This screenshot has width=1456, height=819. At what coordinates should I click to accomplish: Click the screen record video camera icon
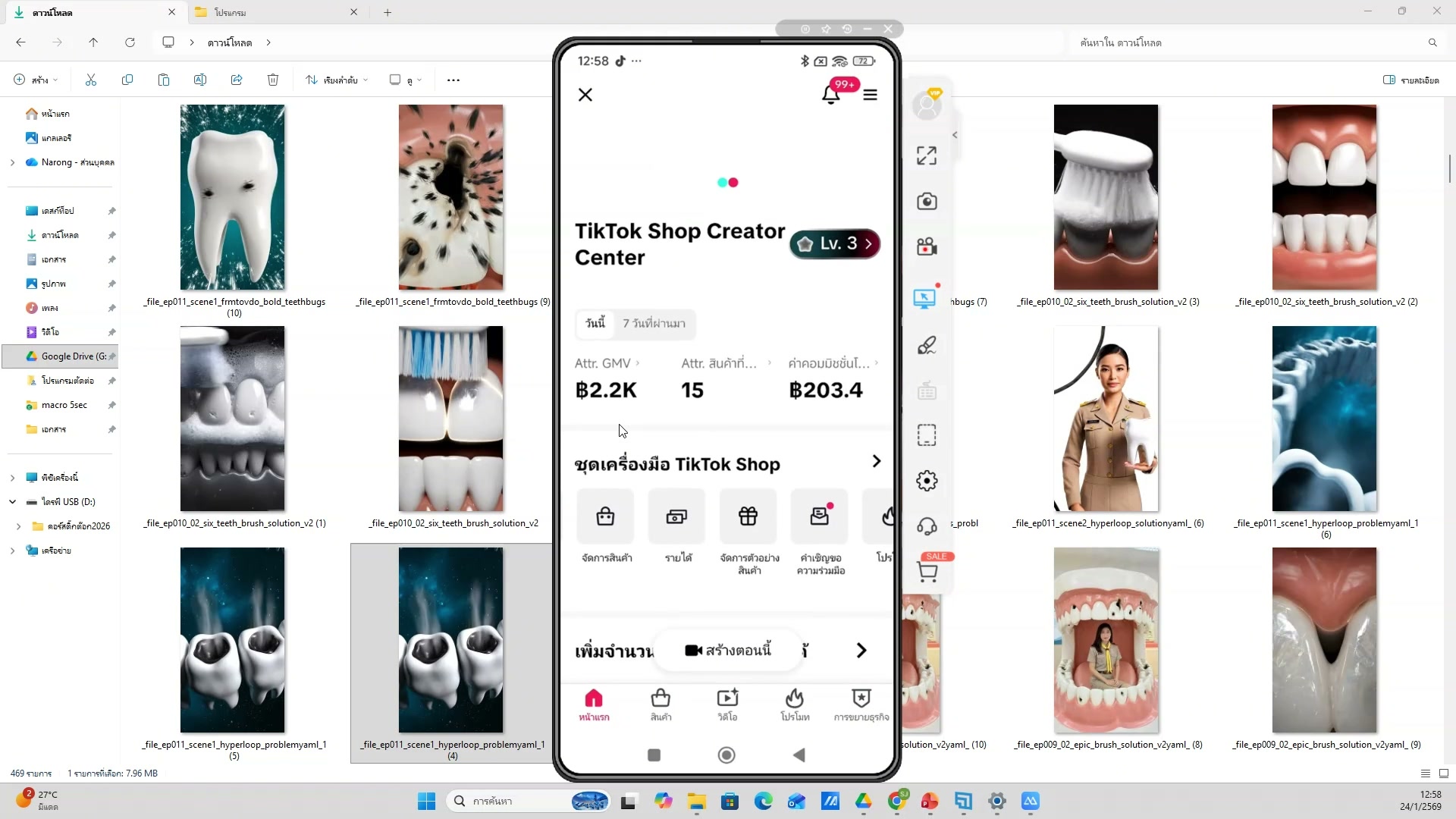point(927,247)
